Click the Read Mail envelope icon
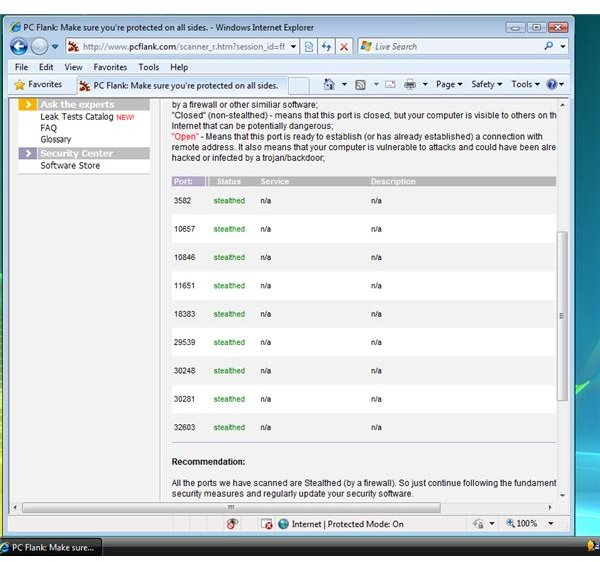Image resolution: width=600 pixels, height=562 pixels. pyautogui.click(x=390, y=84)
